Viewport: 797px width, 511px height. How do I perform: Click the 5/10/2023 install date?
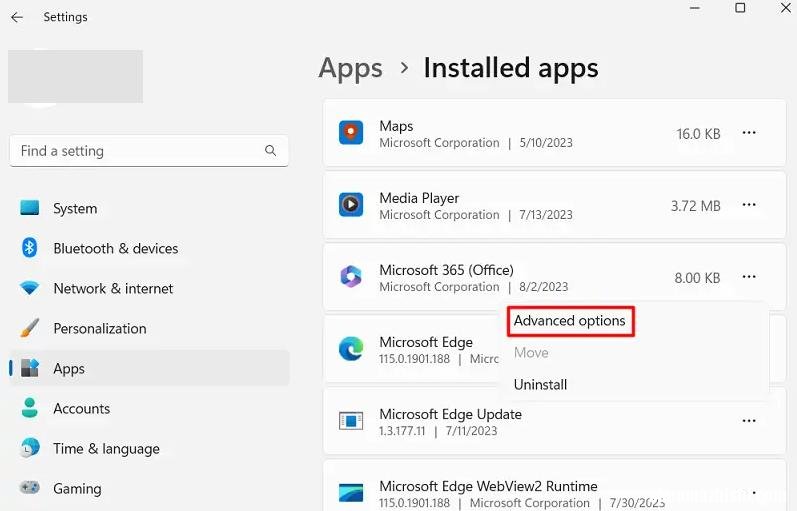point(546,143)
